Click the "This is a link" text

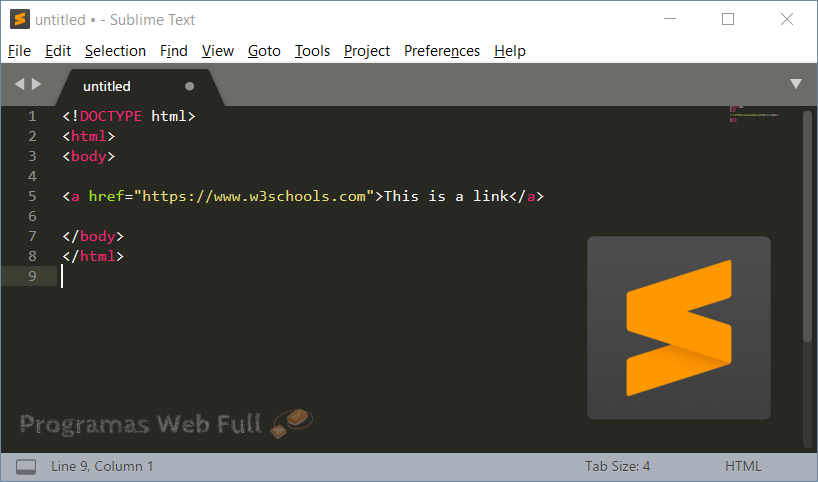446,196
